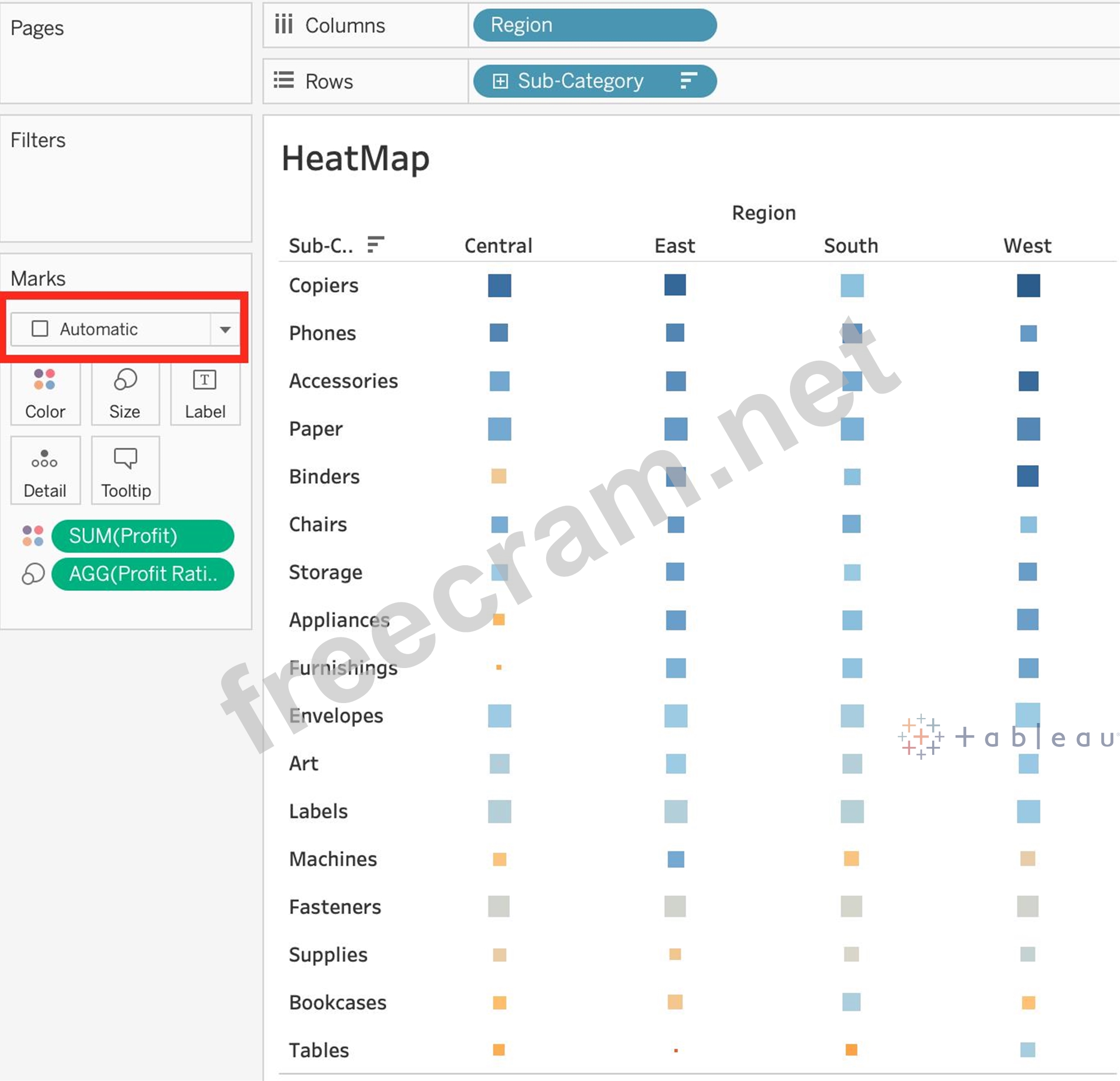1120x1081 pixels.
Task: Select the Binders row label
Action: (324, 477)
